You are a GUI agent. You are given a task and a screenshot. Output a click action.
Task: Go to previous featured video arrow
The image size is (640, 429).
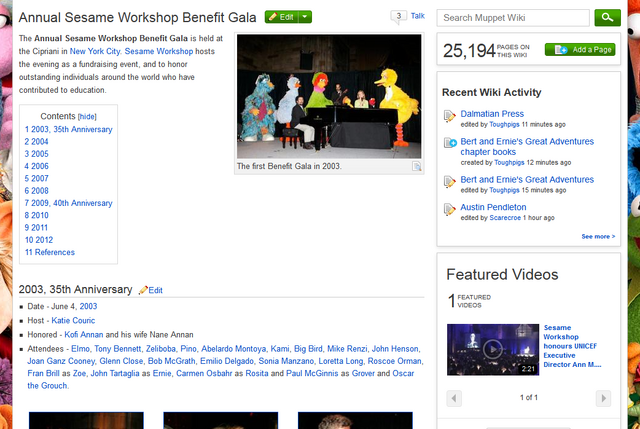454,398
